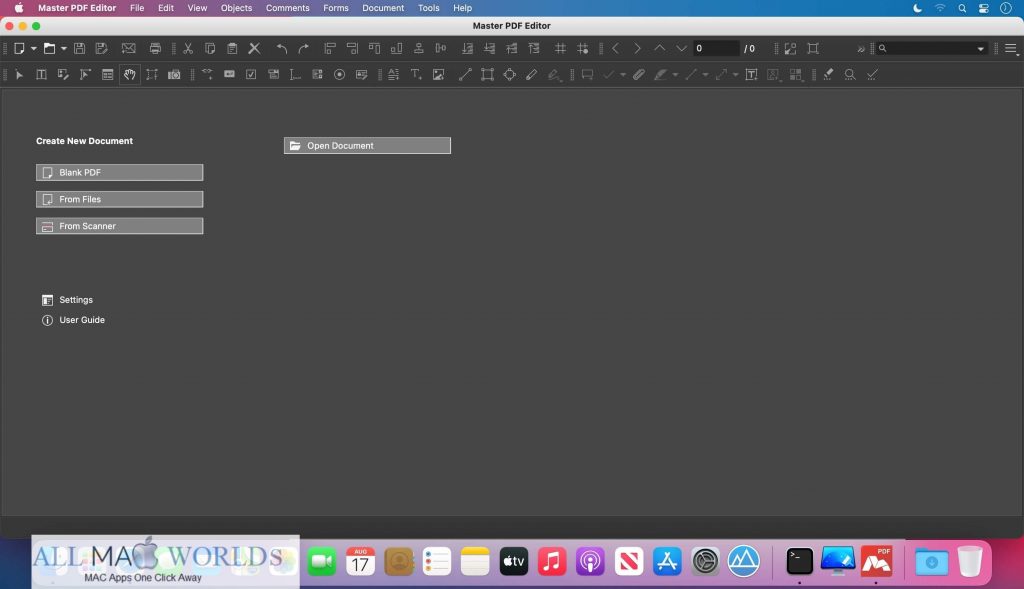Viewport: 1024px width, 589px height.
Task: Click the Open Document button
Action: tap(367, 146)
